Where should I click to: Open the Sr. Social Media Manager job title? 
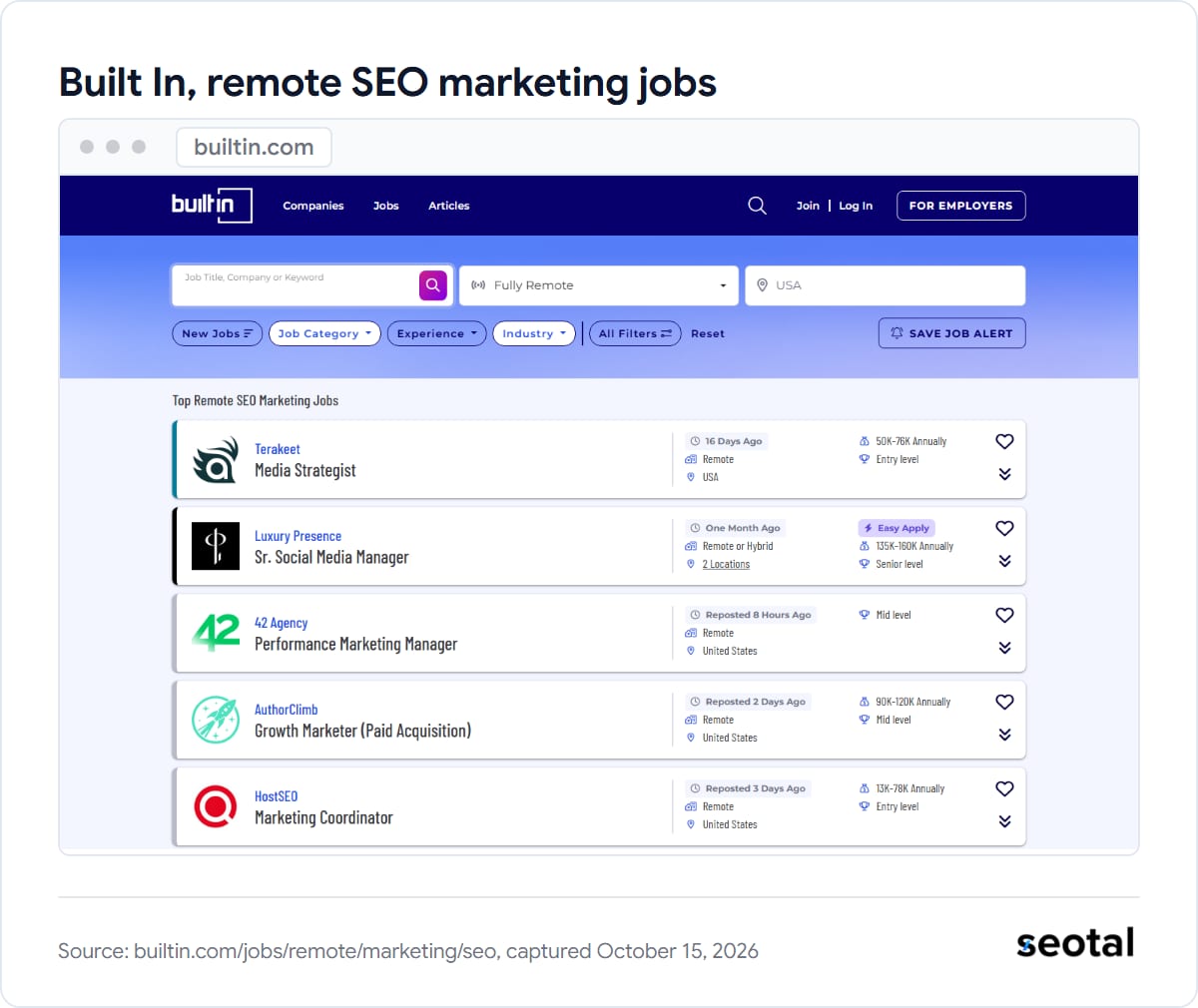331,557
